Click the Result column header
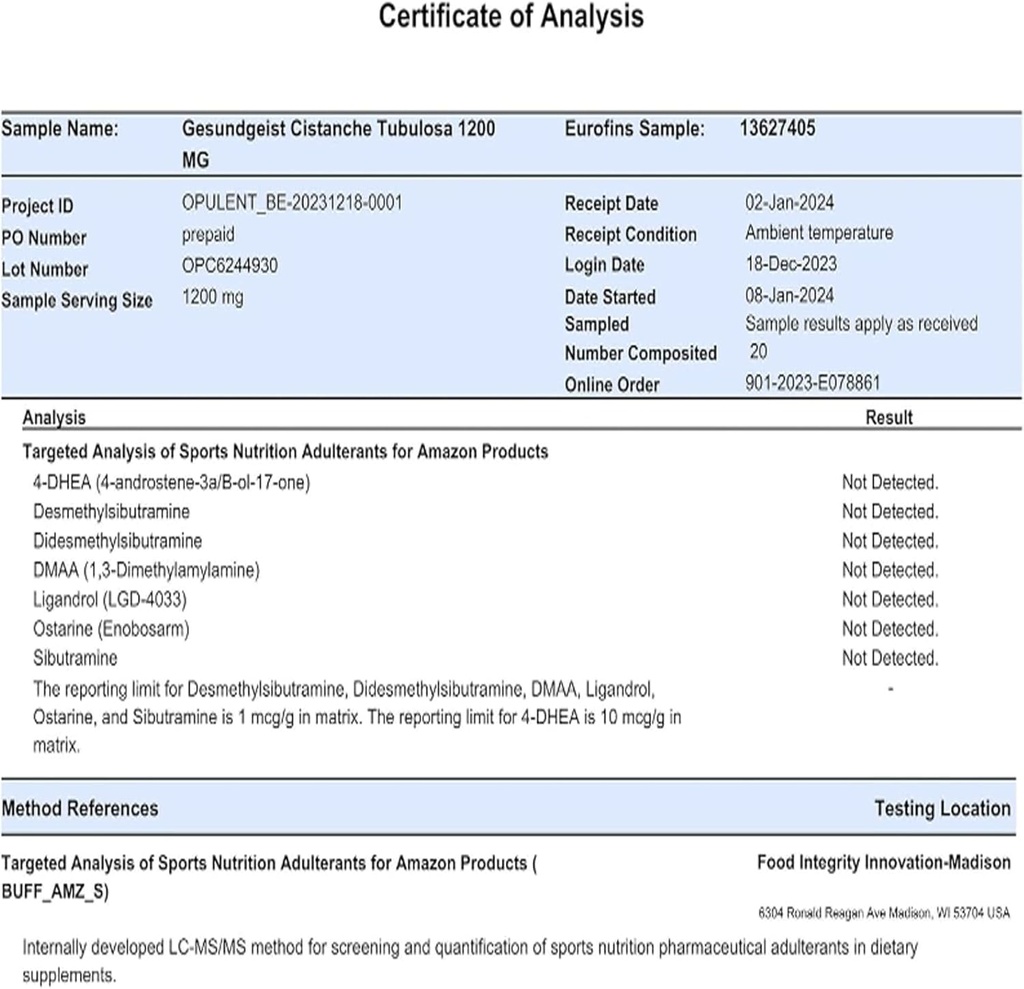Viewport: 1024px width, 989px height. point(889,418)
